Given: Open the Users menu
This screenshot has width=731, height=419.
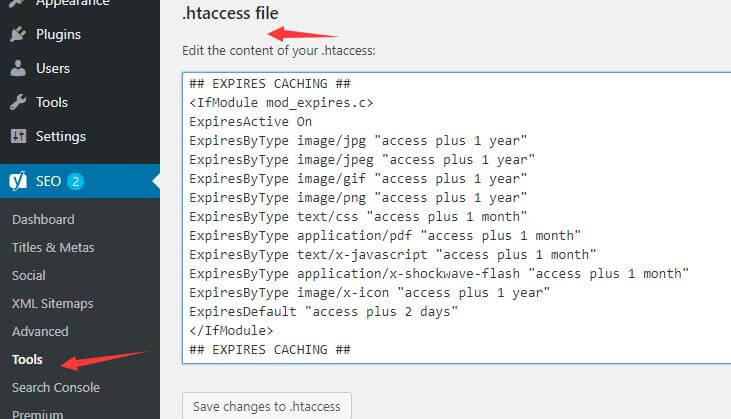Looking at the screenshot, I should (53, 69).
